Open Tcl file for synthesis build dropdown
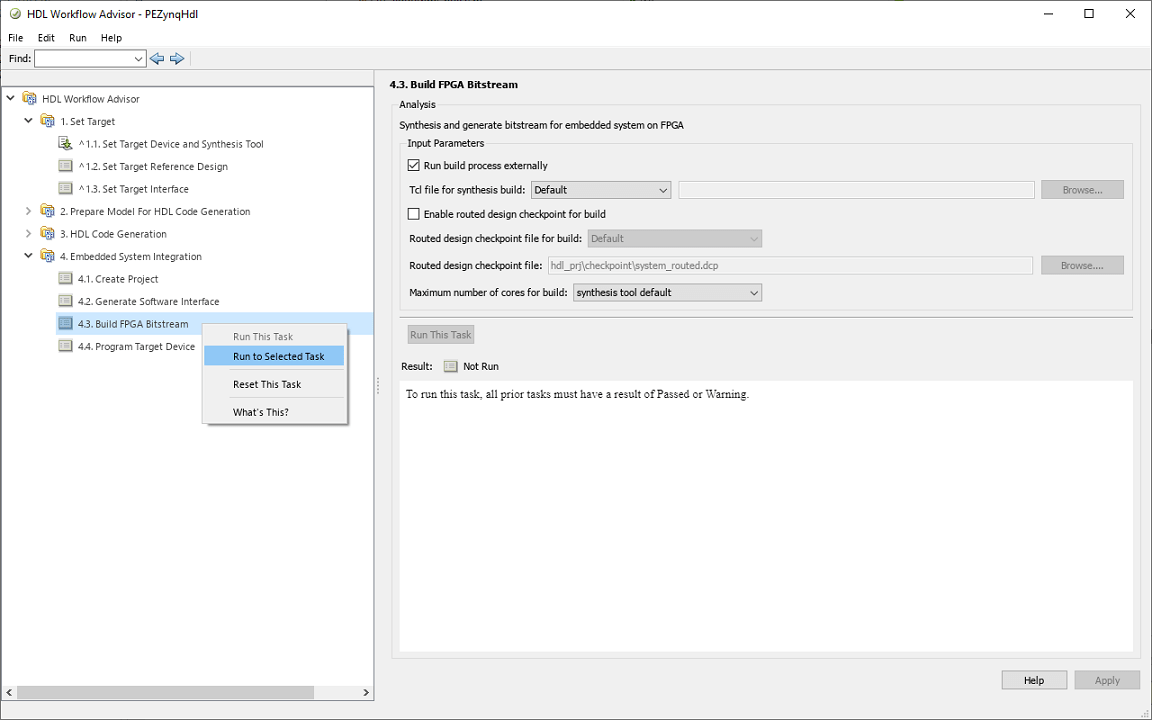The image size is (1152, 720). point(600,190)
